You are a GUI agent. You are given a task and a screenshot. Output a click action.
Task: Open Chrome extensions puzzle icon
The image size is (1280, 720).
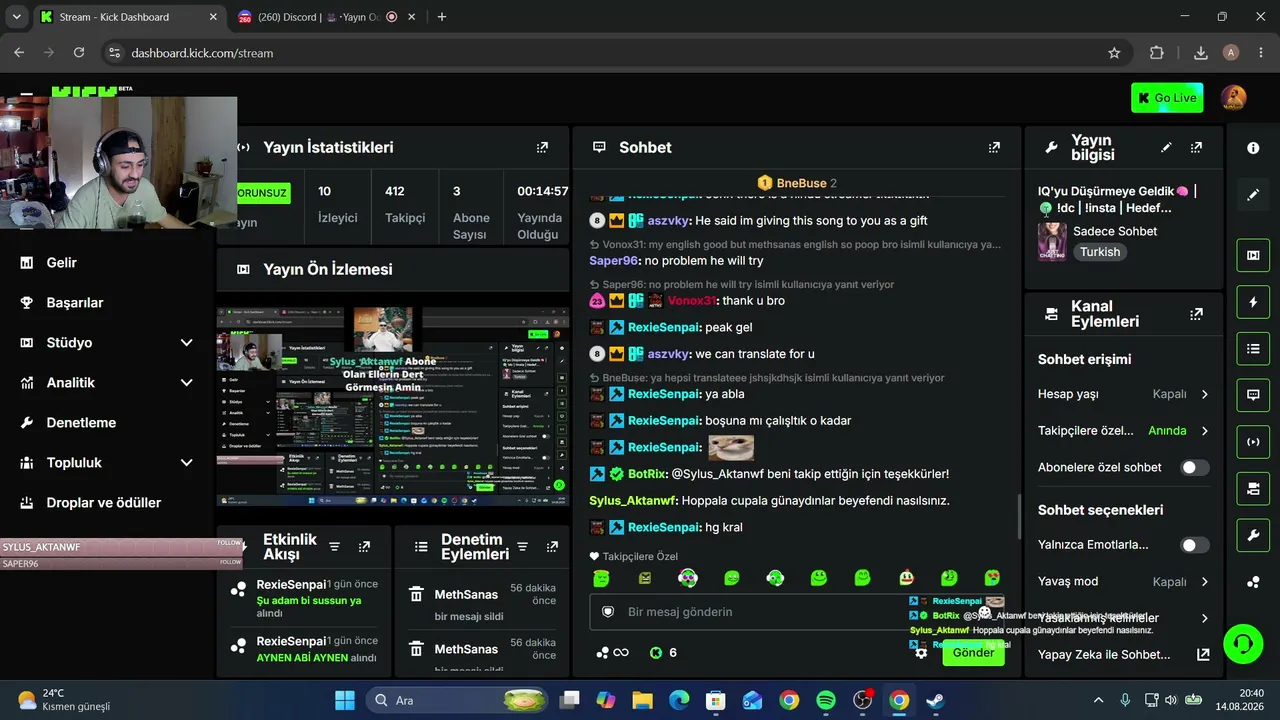pyautogui.click(x=1157, y=53)
